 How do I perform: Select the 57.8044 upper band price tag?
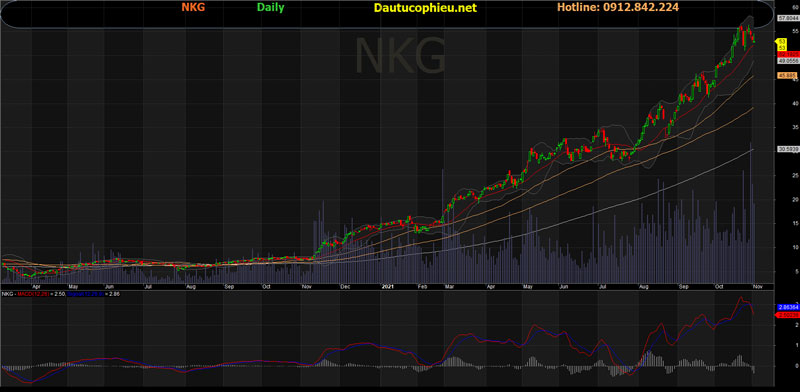(x=787, y=18)
